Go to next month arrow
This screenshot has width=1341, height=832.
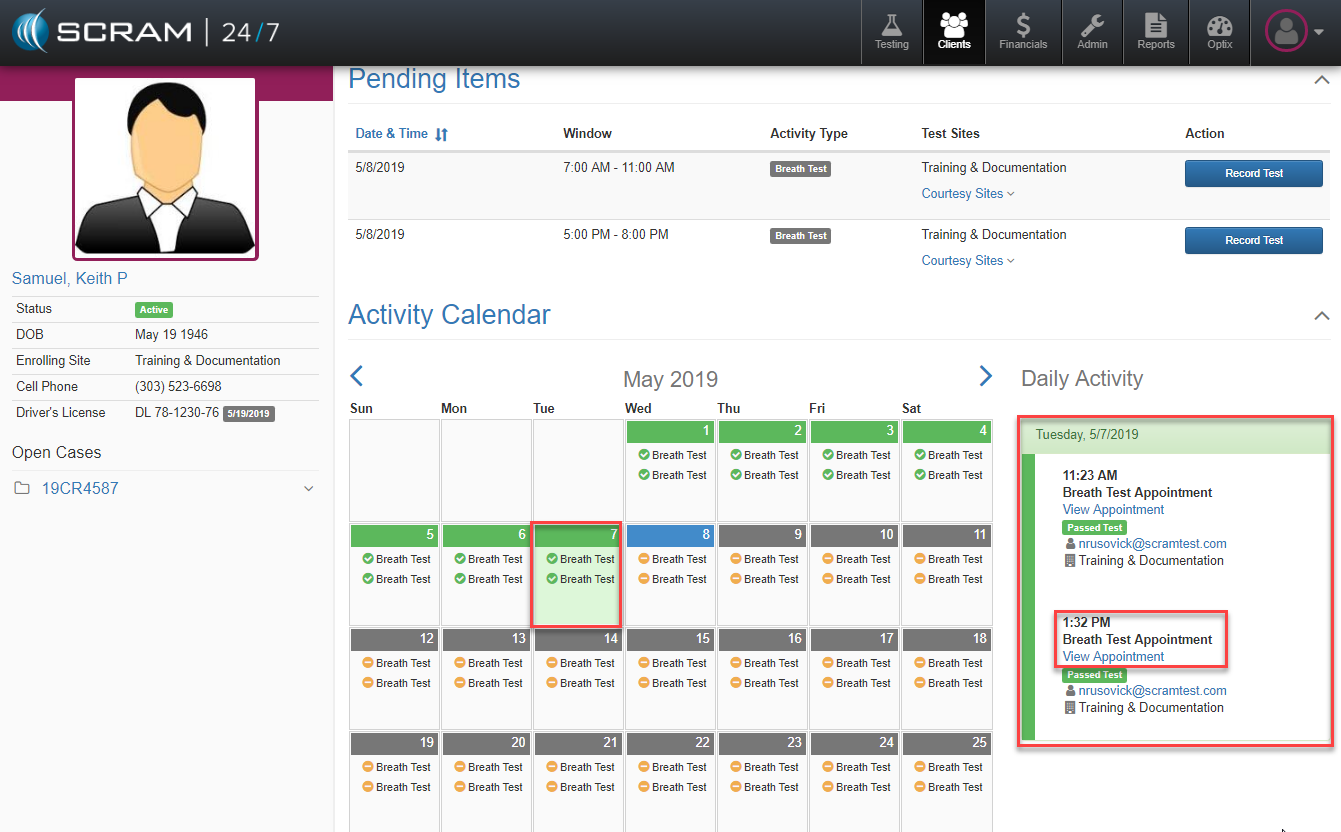(985, 376)
